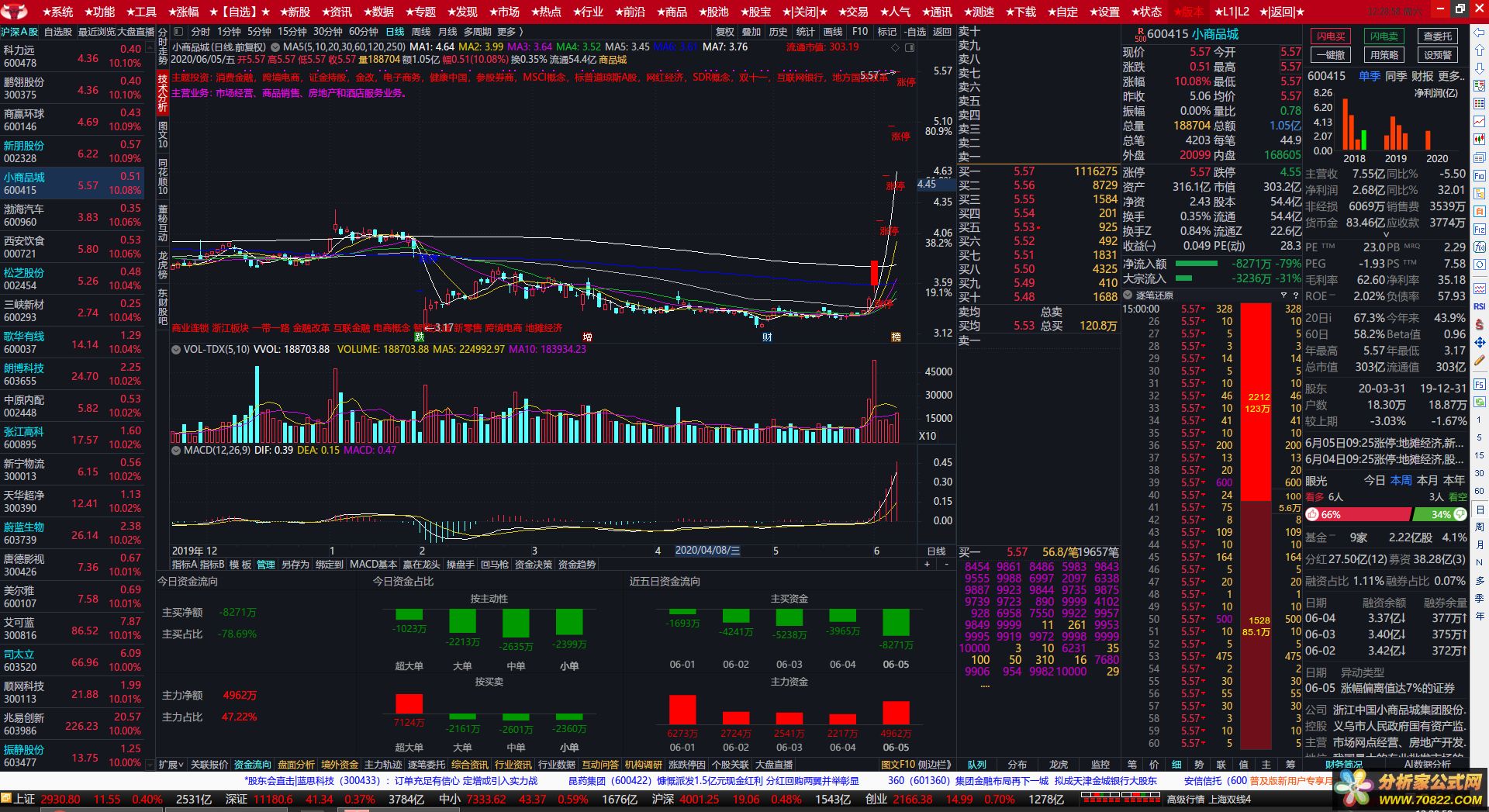Open the MA indicator settings dropdown arrow

click(275, 47)
